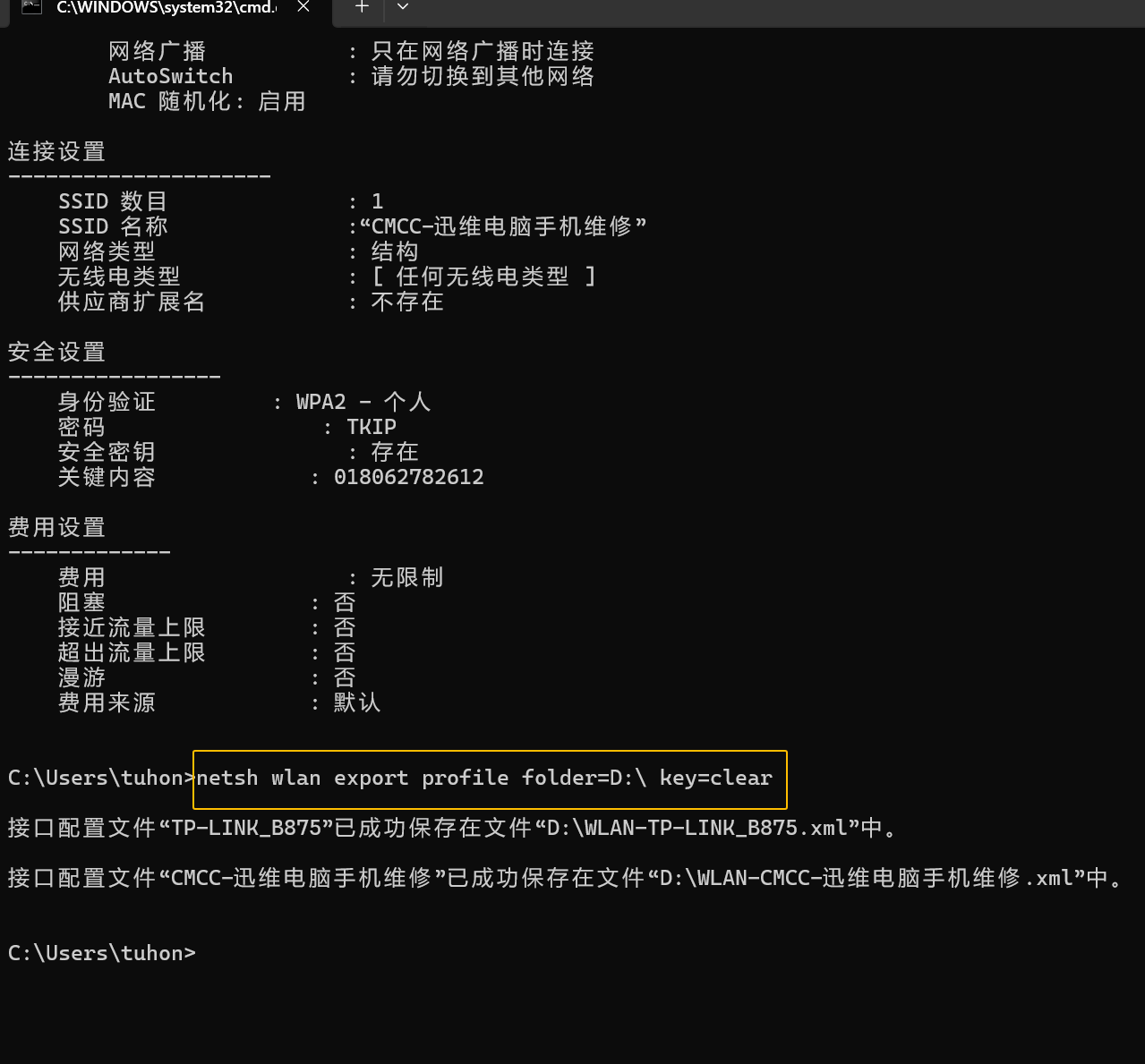Image resolution: width=1145 pixels, height=1064 pixels.
Task: Click the last C:\Users\tuhon> prompt
Action: 102,953
